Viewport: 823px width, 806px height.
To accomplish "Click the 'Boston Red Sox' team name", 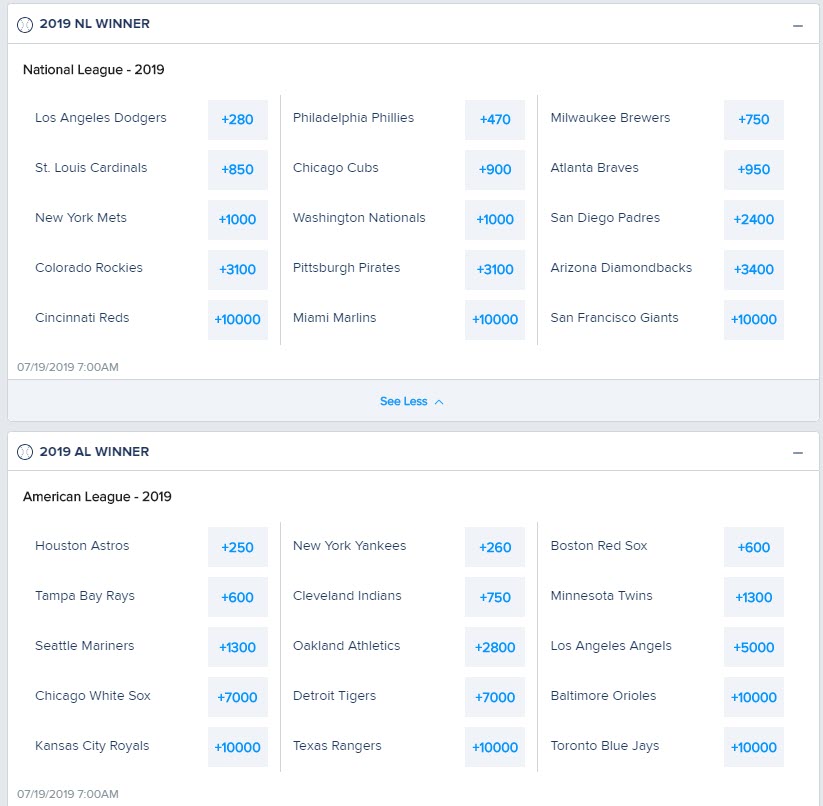I will (599, 546).
